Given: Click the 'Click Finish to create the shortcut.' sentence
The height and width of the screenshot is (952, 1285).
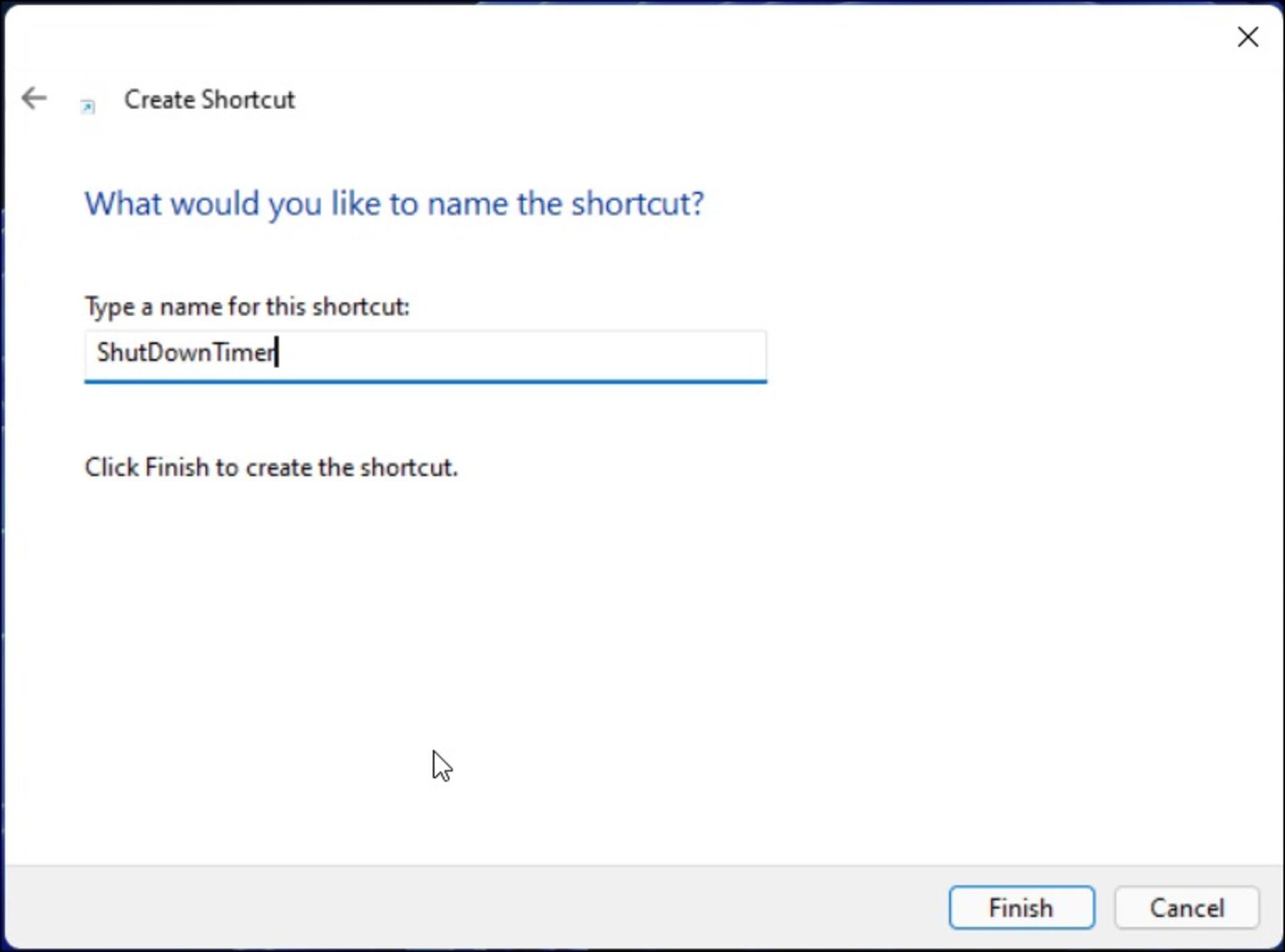Looking at the screenshot, I should (x=271, y=467).
